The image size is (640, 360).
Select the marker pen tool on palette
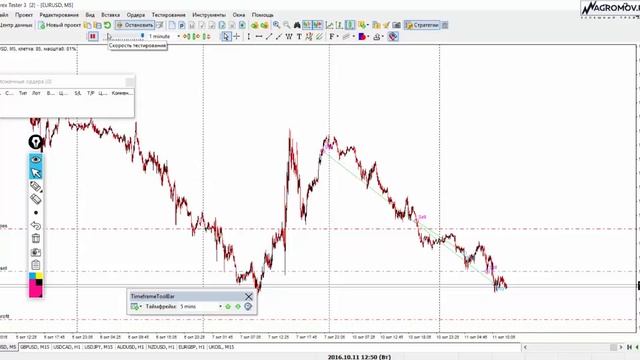click(36, 187)
